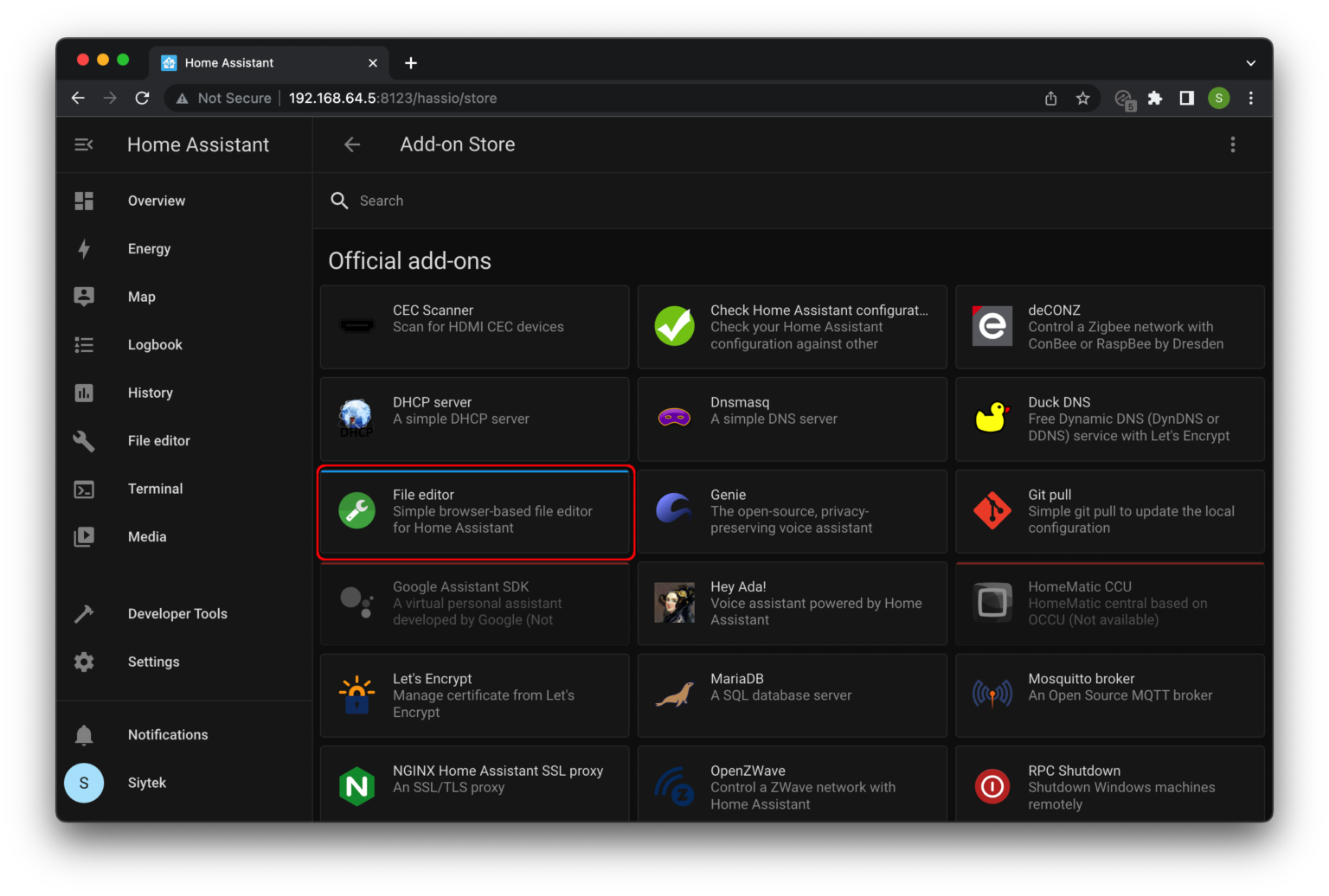Select the Terminal icon in the sidebar
Screen dimensions: 1329x896
[84, 489]
